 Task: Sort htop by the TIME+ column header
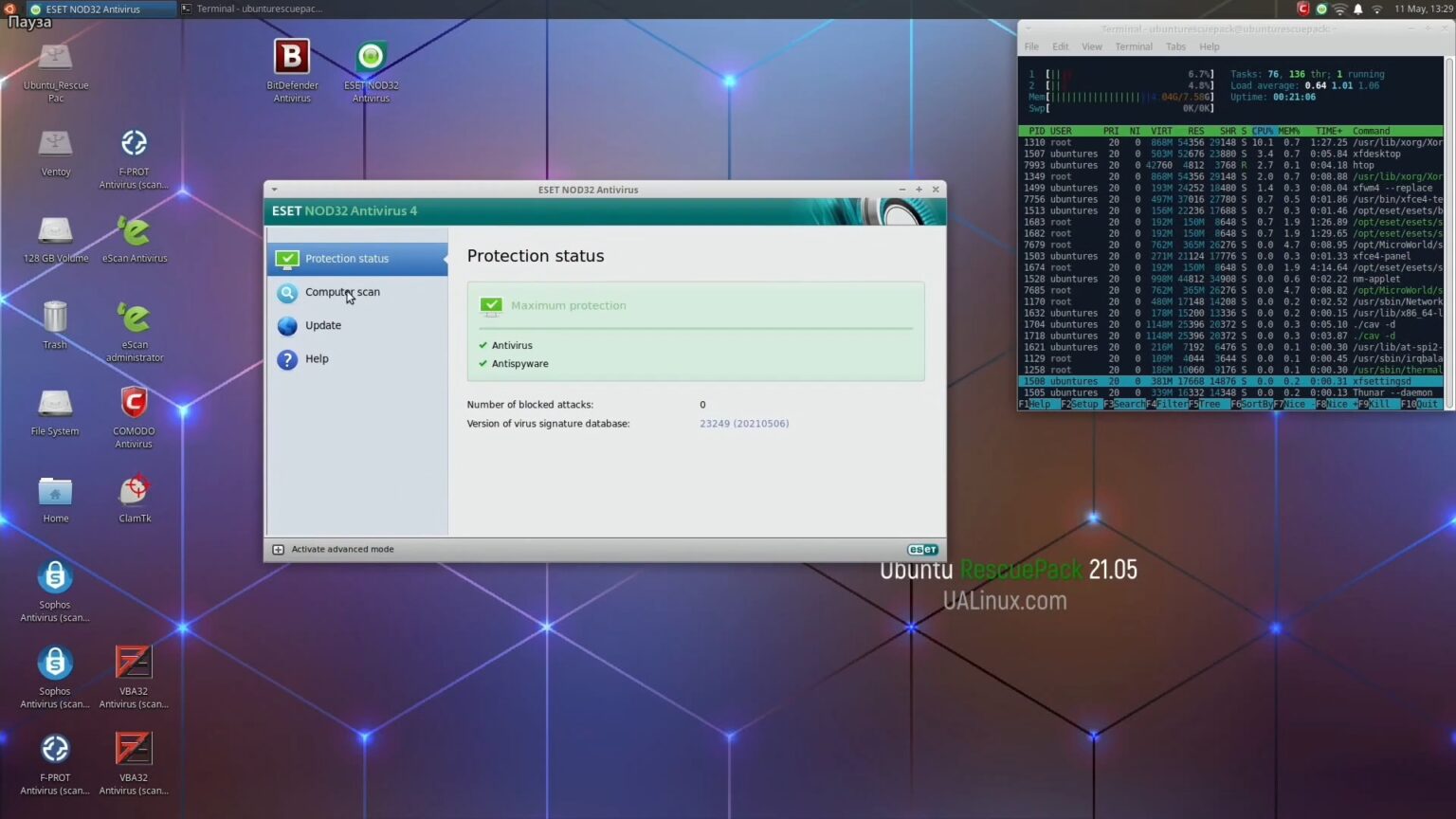coord(1329,131)
